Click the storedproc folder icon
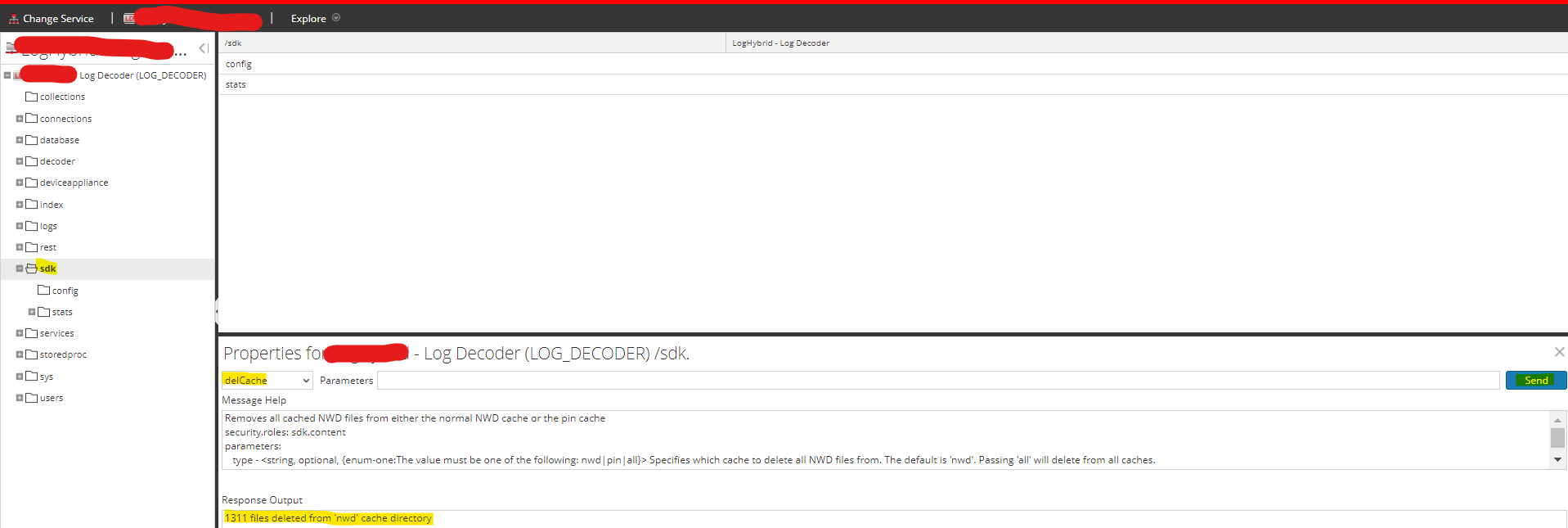The image size is (1568, 528). click(32, 354)
